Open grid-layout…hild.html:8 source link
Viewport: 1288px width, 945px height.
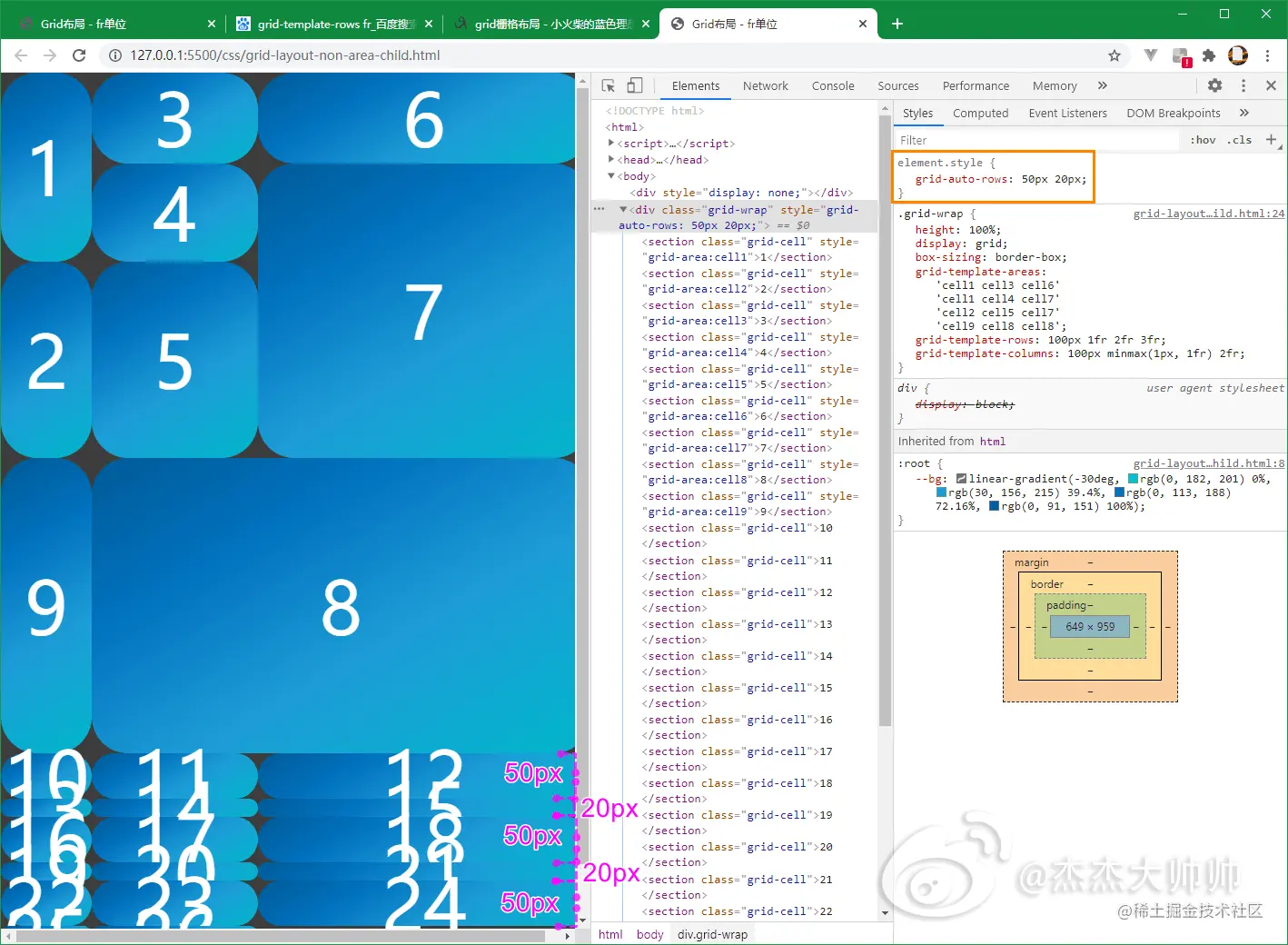(x=1209, y=463)
